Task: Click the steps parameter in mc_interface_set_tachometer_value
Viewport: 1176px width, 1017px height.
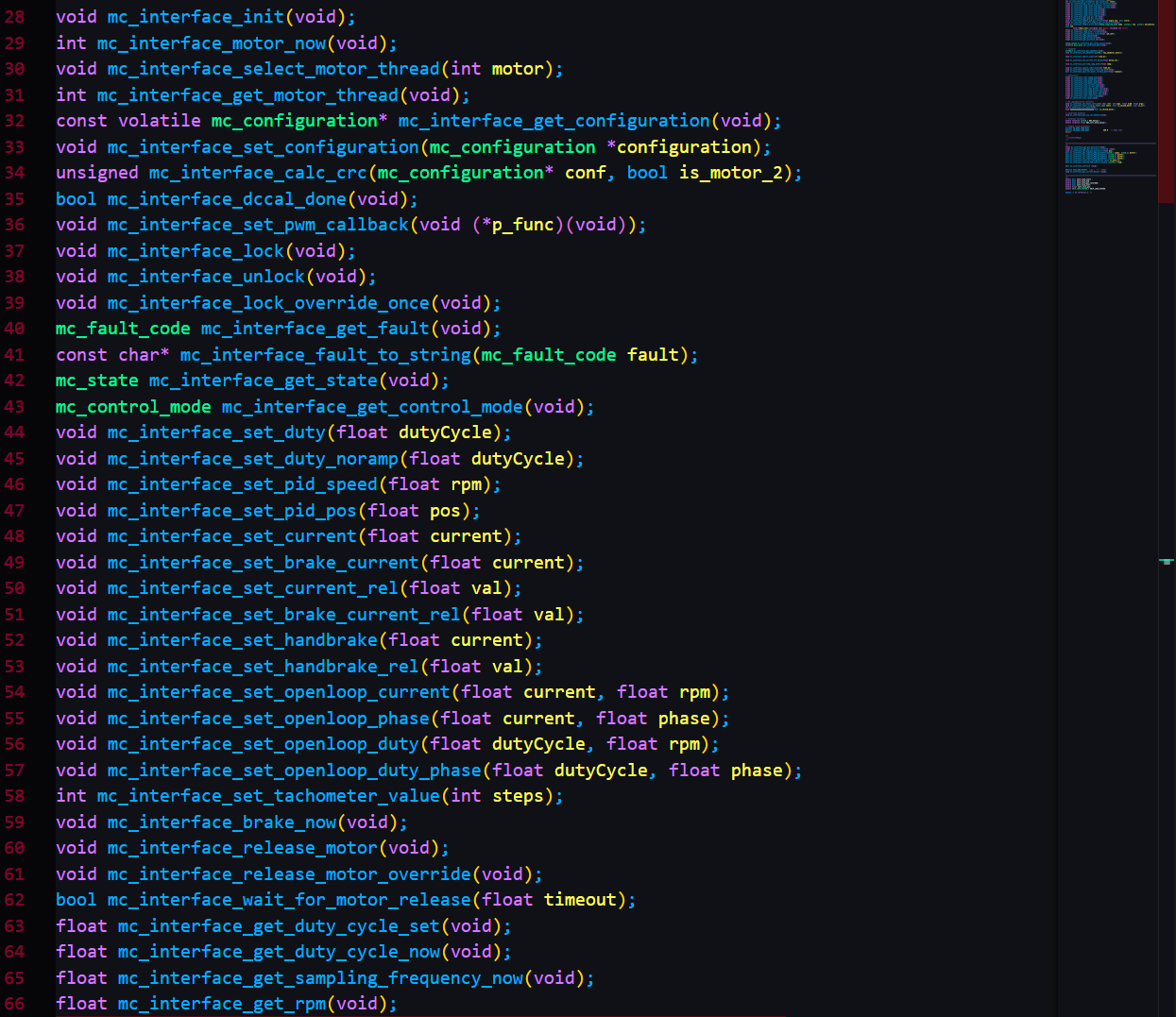Action: pyautogui.click(x=518, y=796)
